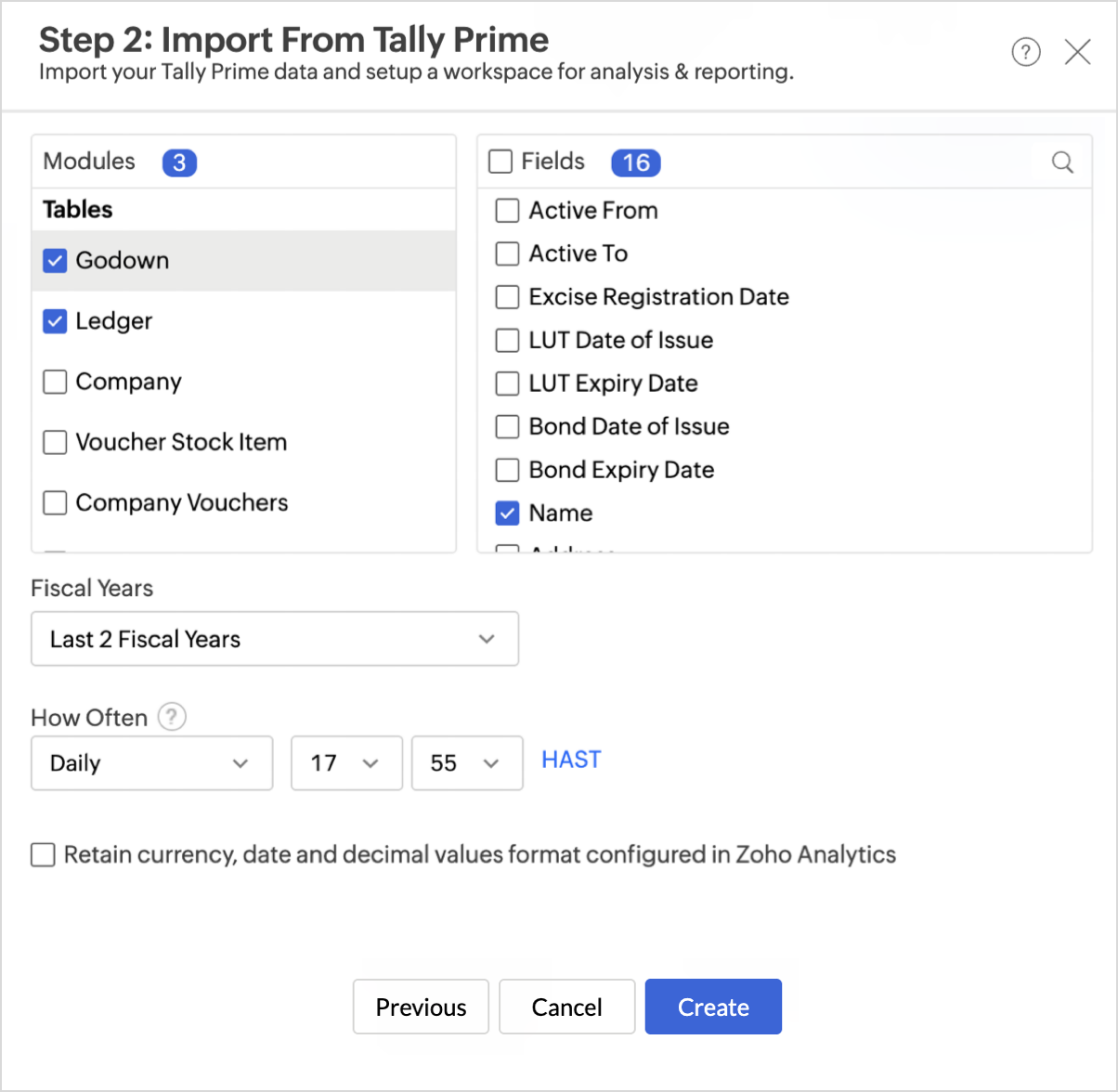This screenshot has height=1092, width=1118.
Task: Enable the Company table checkbox
Action: coord(55,382)
